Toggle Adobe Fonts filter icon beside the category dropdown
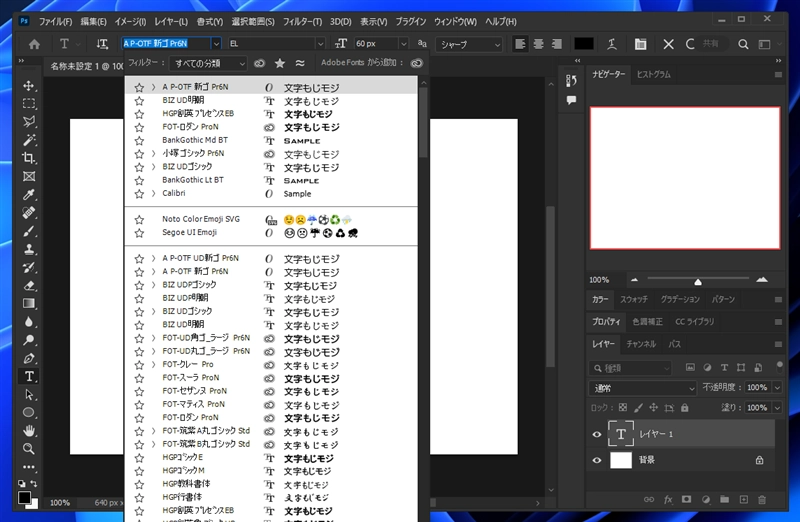800x522 pixels. tap(260, 63)
